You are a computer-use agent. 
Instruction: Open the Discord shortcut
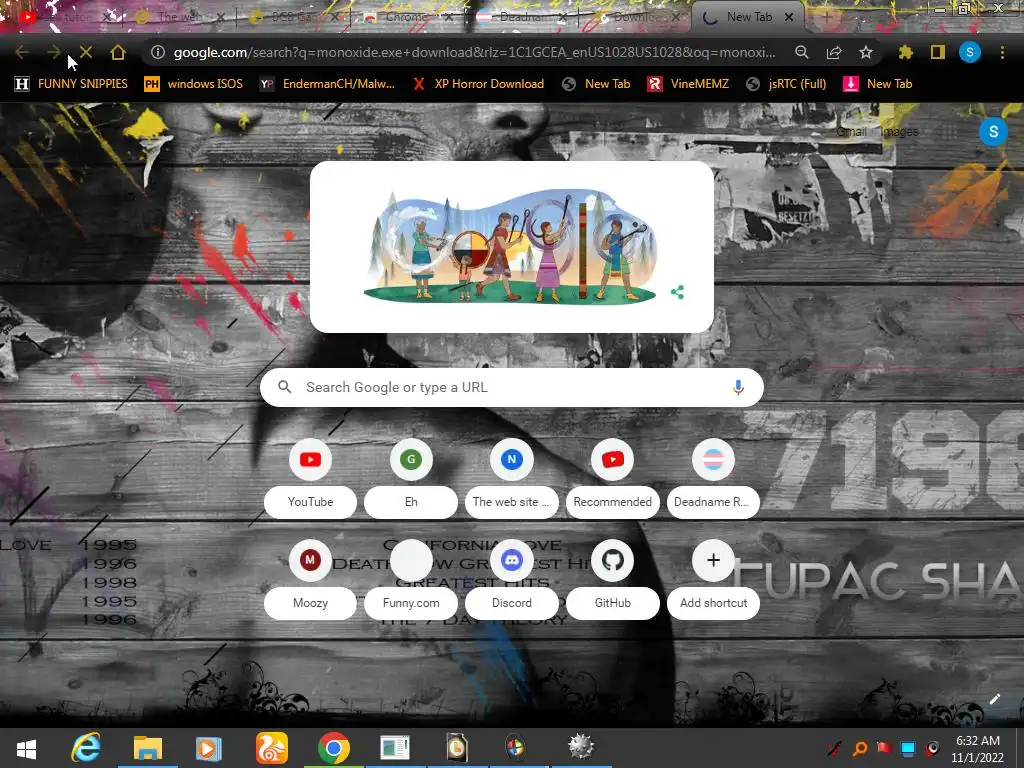coord(511,579)
